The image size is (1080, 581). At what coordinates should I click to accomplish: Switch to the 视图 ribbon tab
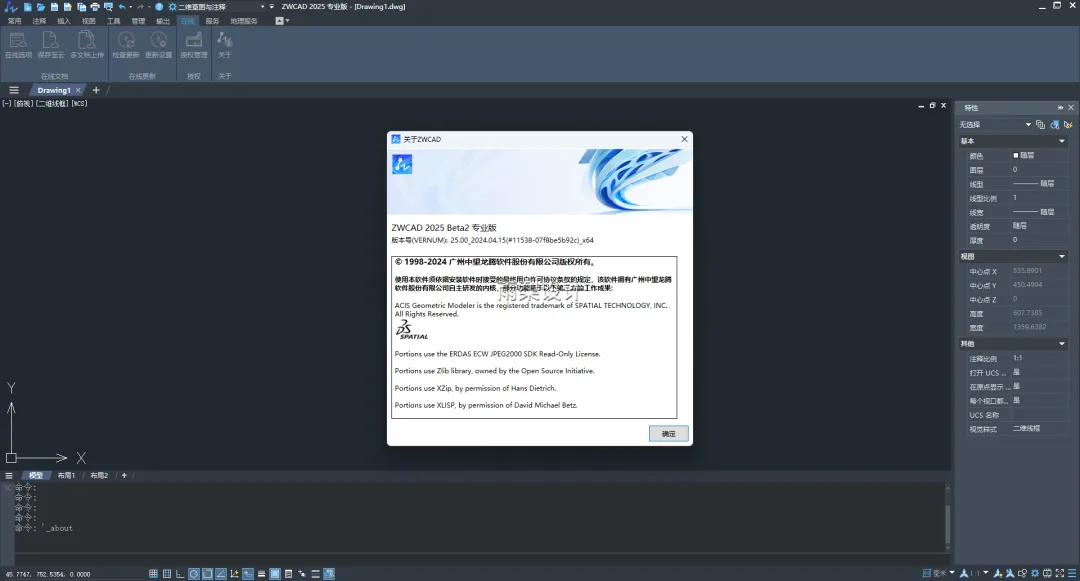(89, 21)
